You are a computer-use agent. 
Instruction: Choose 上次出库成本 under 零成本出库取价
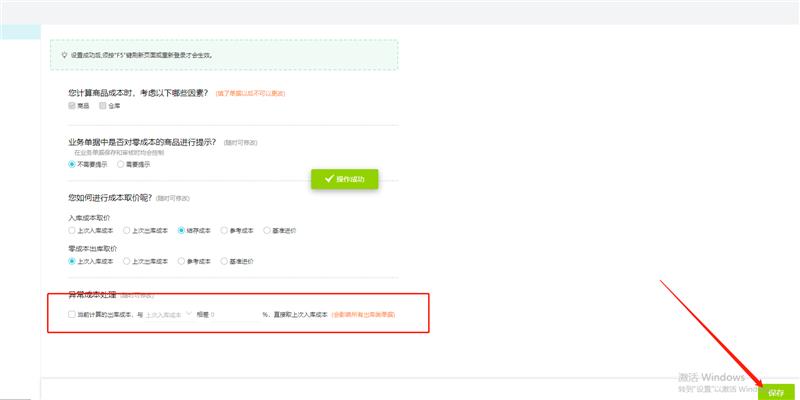click(x=127, y=261)
